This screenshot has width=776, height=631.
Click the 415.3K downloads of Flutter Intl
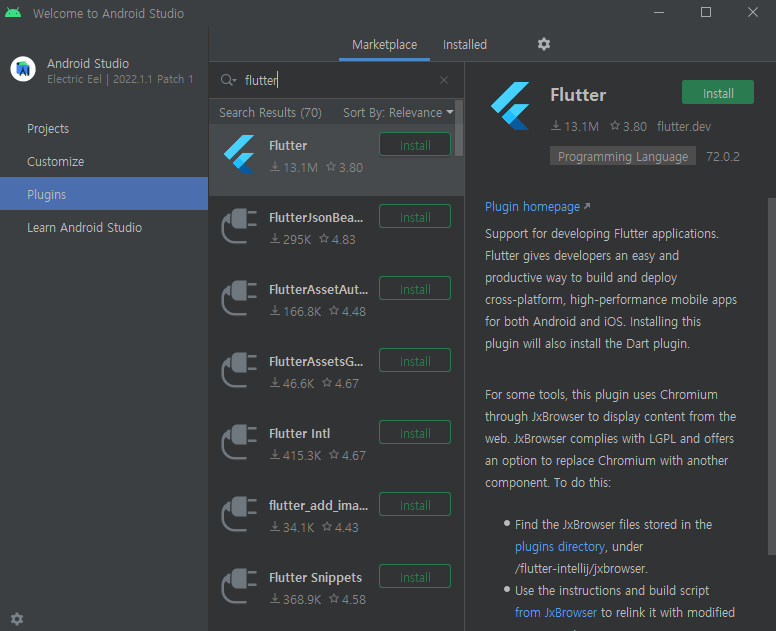point(295,455)
